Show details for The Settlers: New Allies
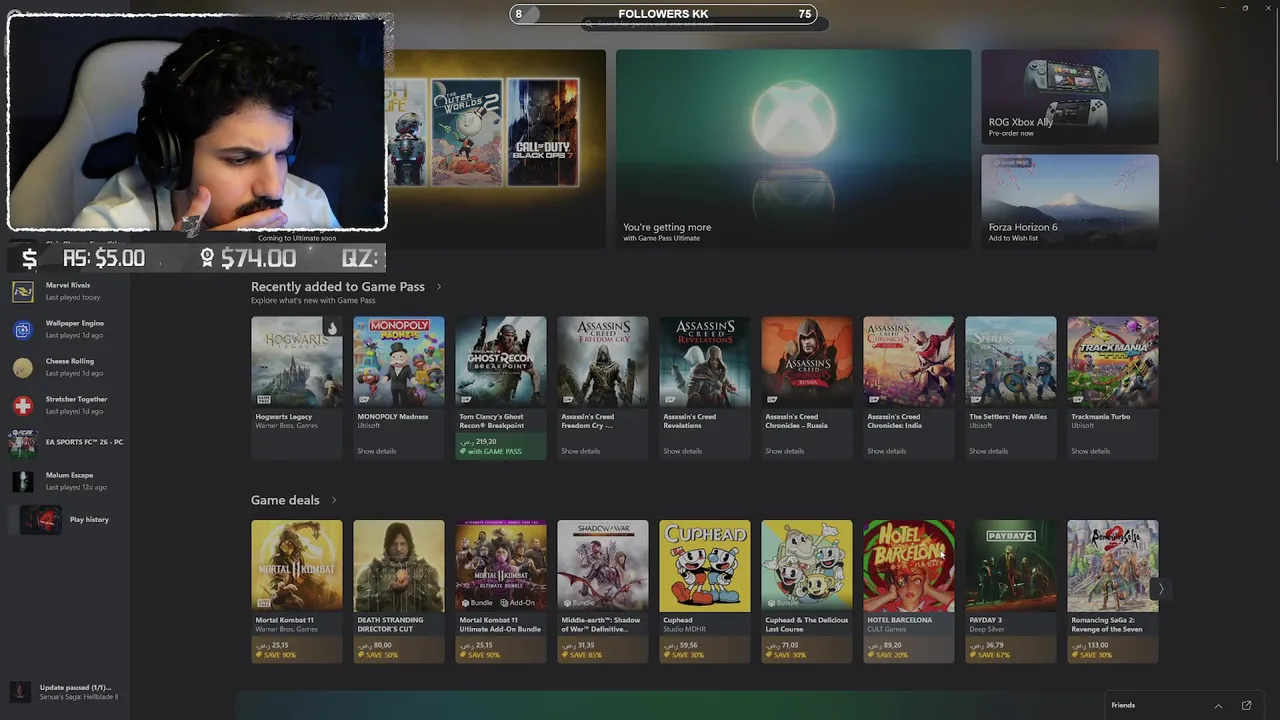 pyautogui.click(x=989, y=451)
